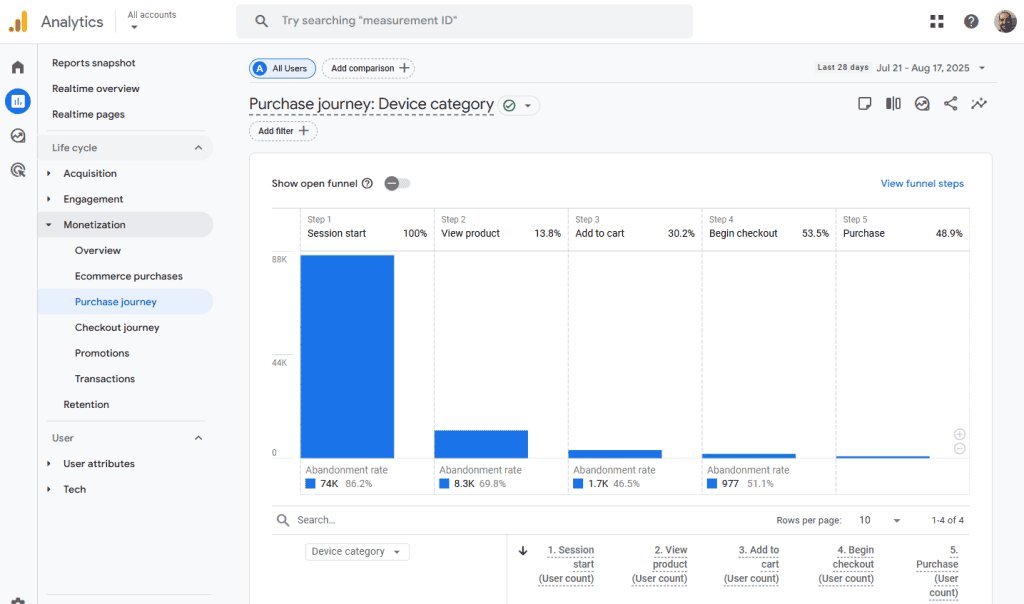This screenshot has width=1024, height=604.
Task: Open the Rows per page dropdown
Action: [x=882, y=520]
